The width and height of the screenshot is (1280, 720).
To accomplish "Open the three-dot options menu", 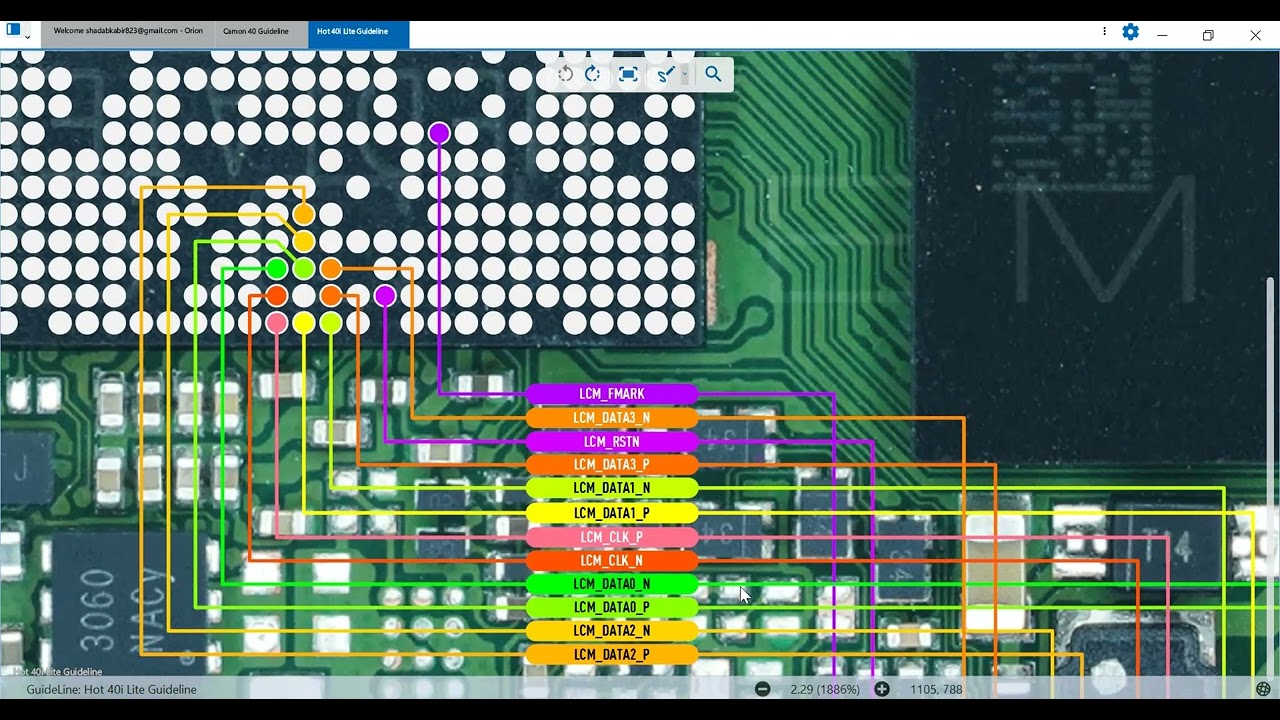I will 1104,32.
